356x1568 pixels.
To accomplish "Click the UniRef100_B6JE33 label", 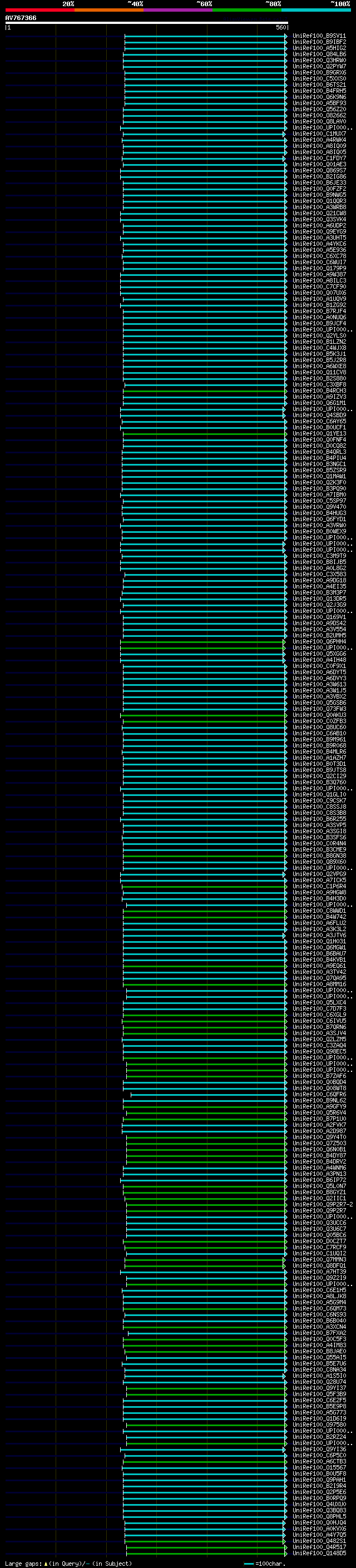I will pyautogui.click(x=319, y=182).
